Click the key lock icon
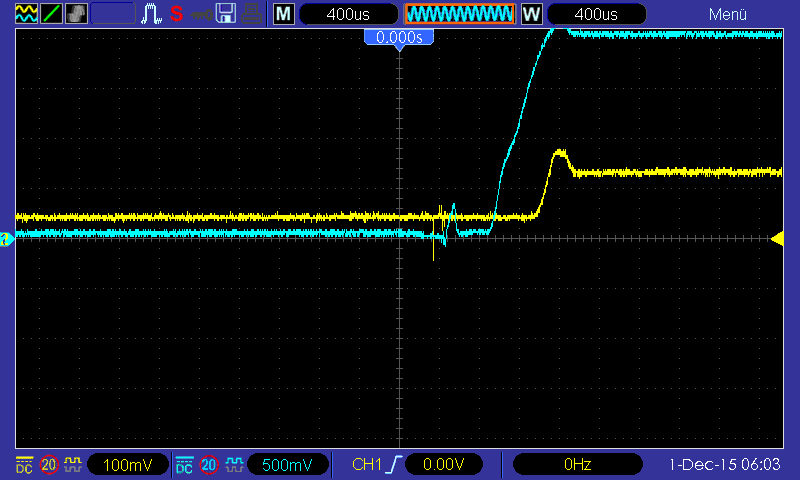 (202, 15)
